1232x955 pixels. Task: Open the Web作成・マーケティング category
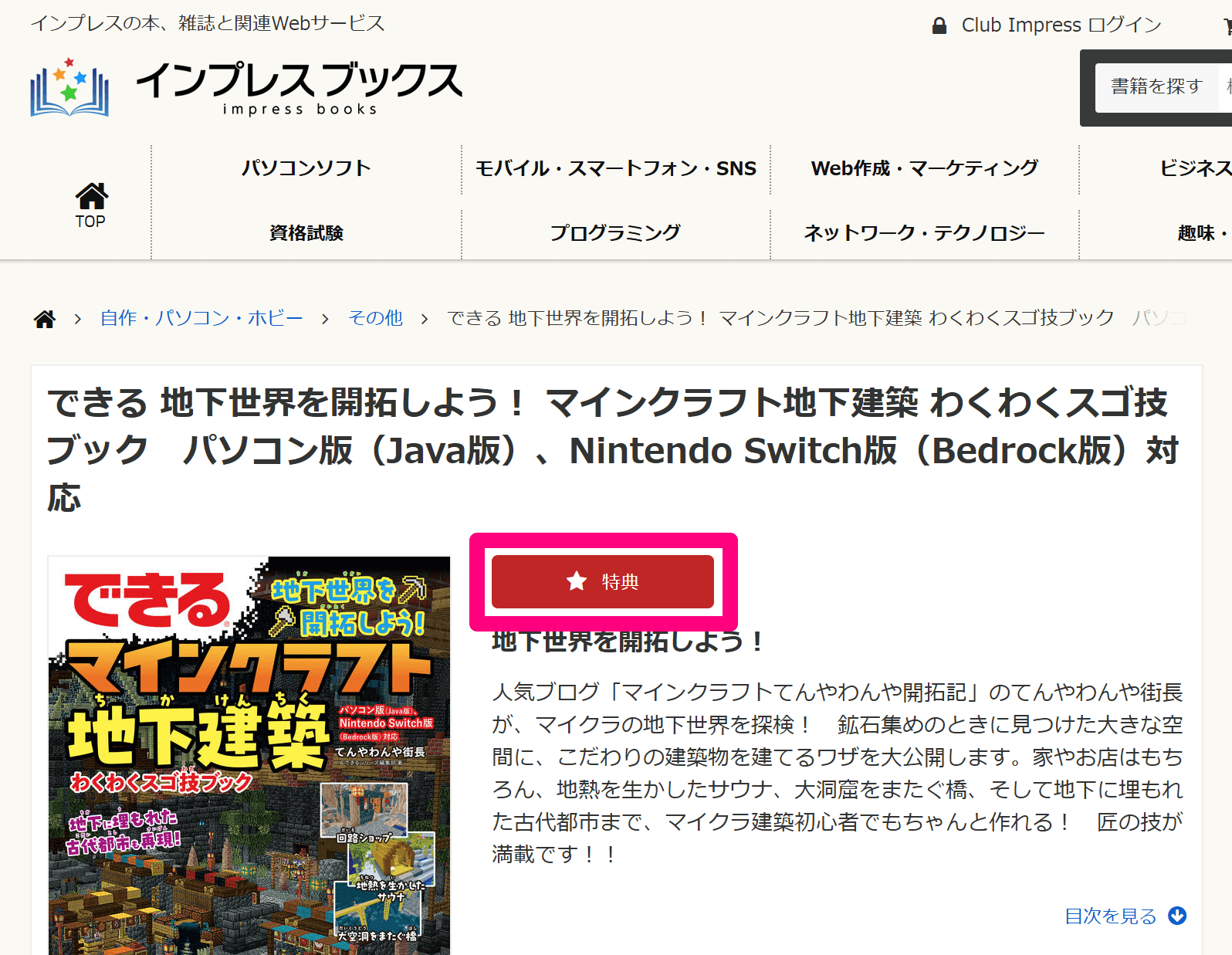[x=925, y=168]
